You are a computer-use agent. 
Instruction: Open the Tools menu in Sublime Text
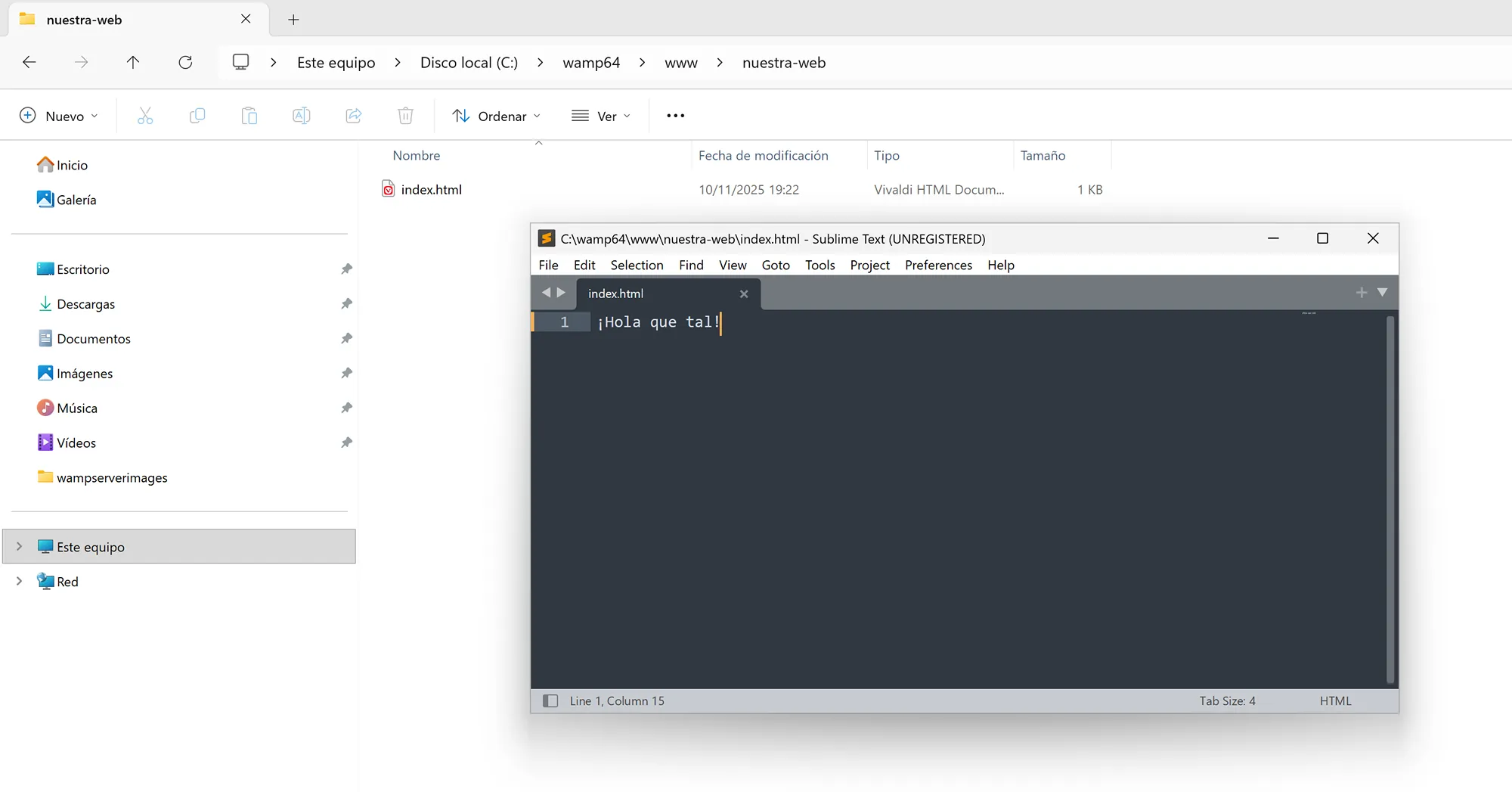[x=820, y=265]
